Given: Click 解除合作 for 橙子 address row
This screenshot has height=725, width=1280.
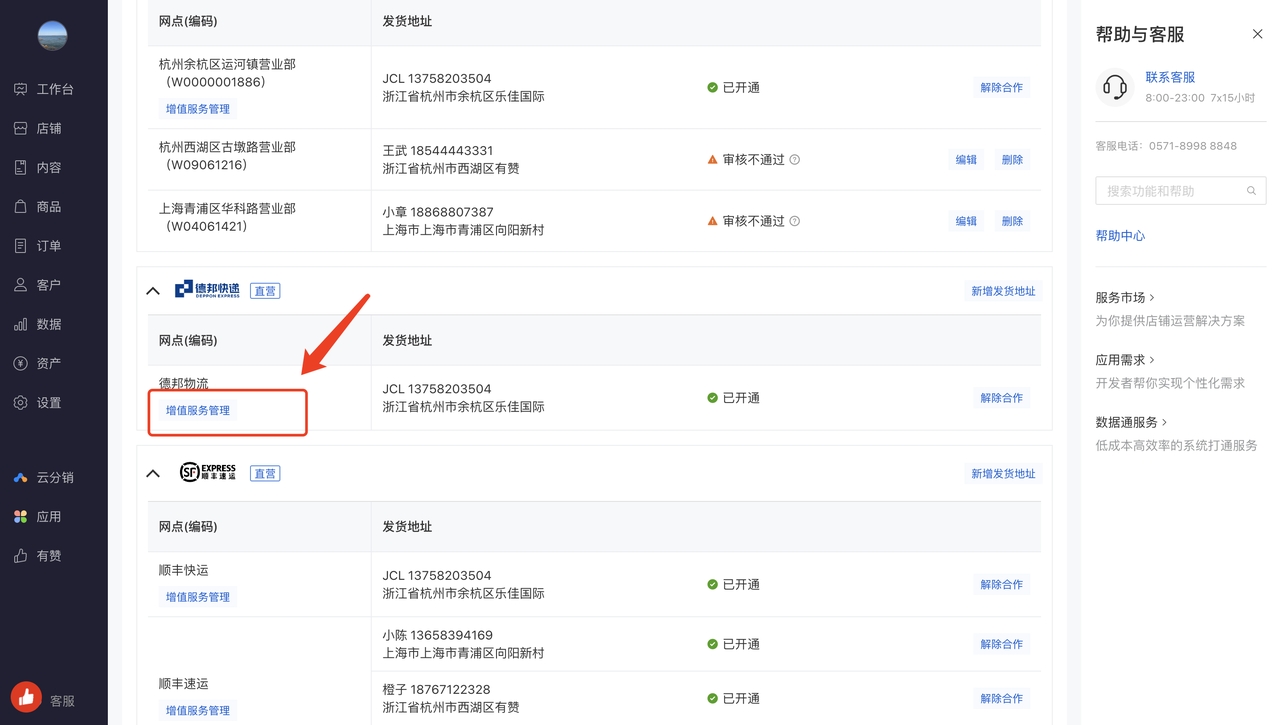Looking at the screenshot, I should tap(1001, 698).
